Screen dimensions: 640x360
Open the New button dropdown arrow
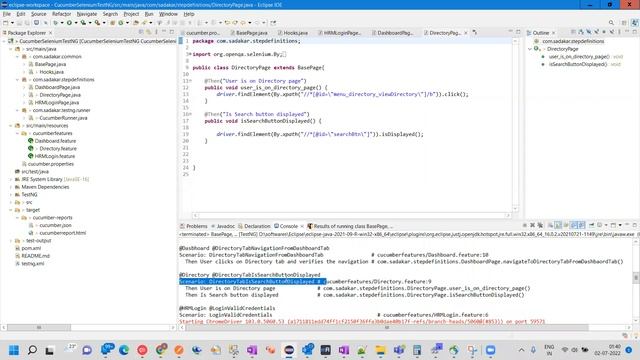pos(12,23)
